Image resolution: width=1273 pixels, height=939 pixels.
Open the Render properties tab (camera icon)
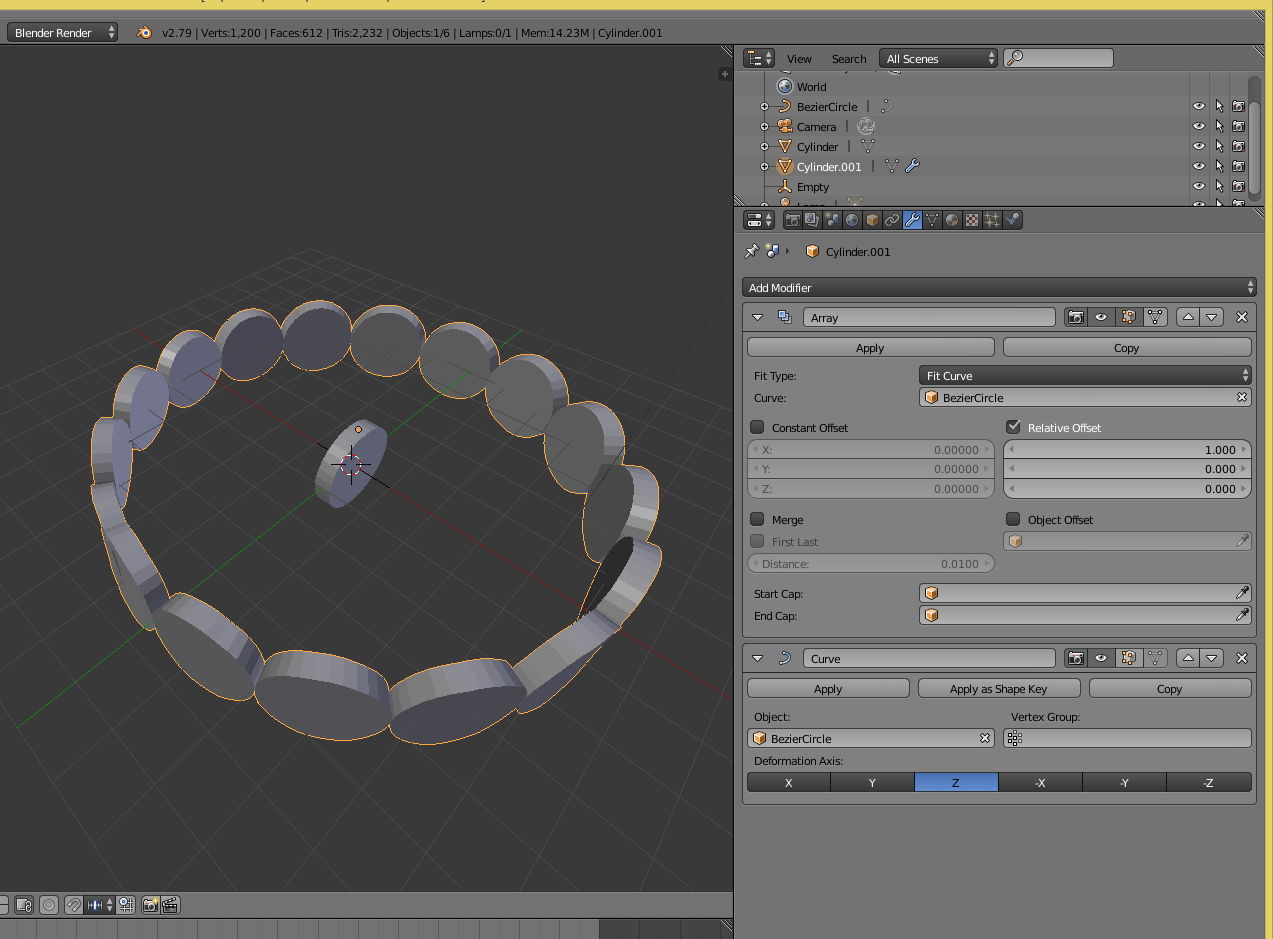(x=792, y=220)
